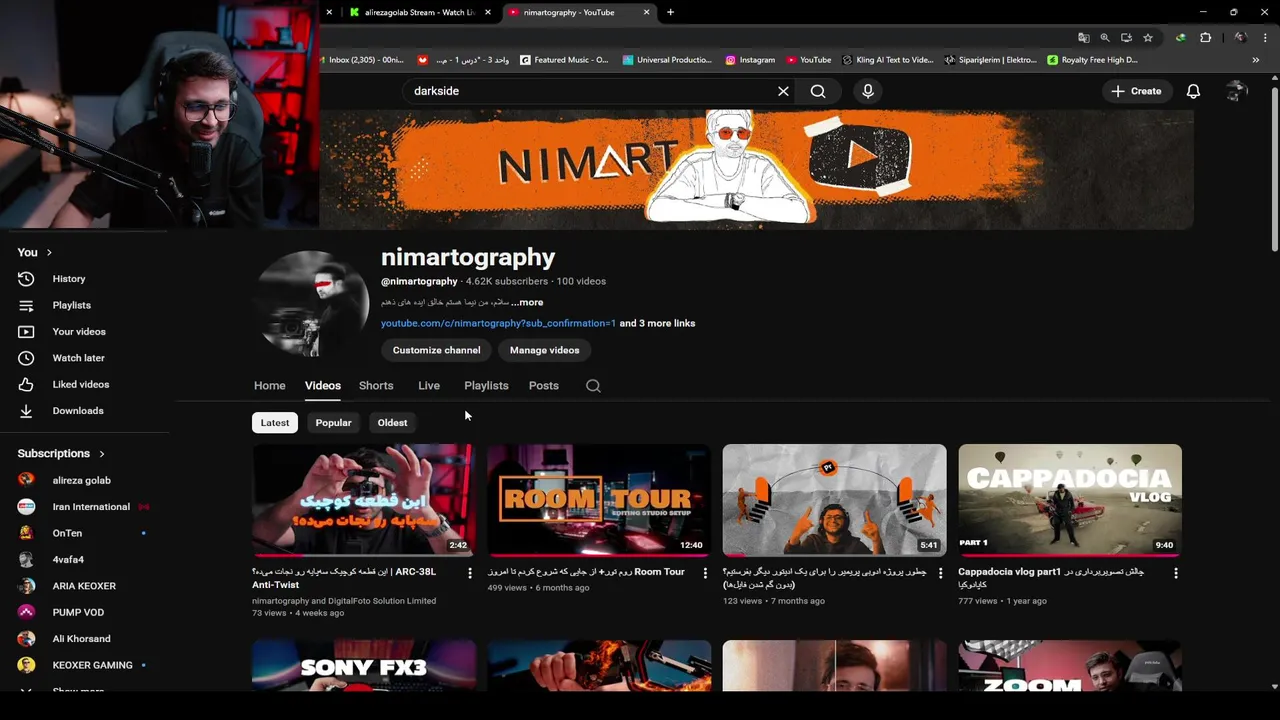Viewport: 1280px width, 720px height.
Task: Open the SONY FX3 video thumbnail
Action: pyautogui.click(x=364, y=666)
